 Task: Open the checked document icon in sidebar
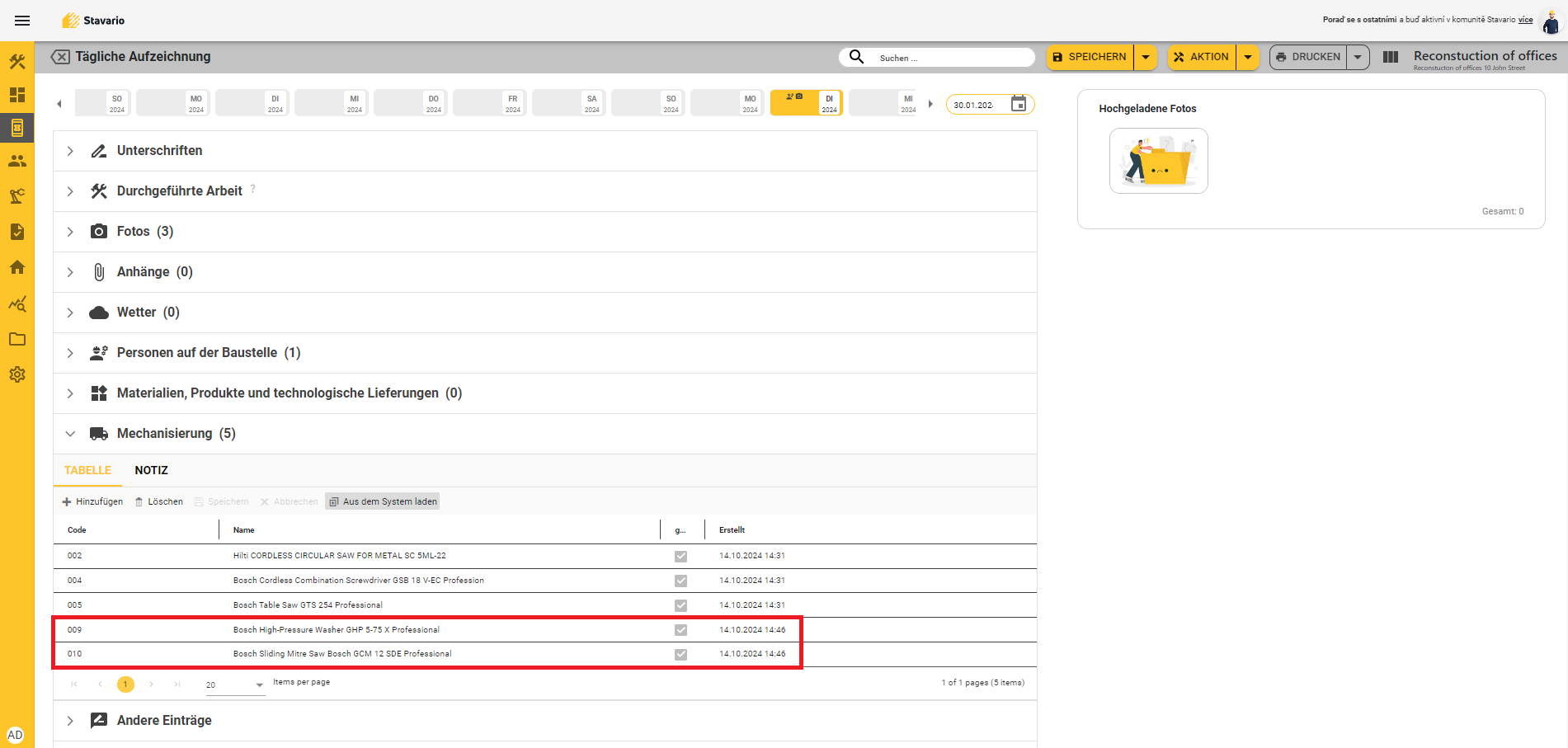pyautogui.click(x=17, y=232)
